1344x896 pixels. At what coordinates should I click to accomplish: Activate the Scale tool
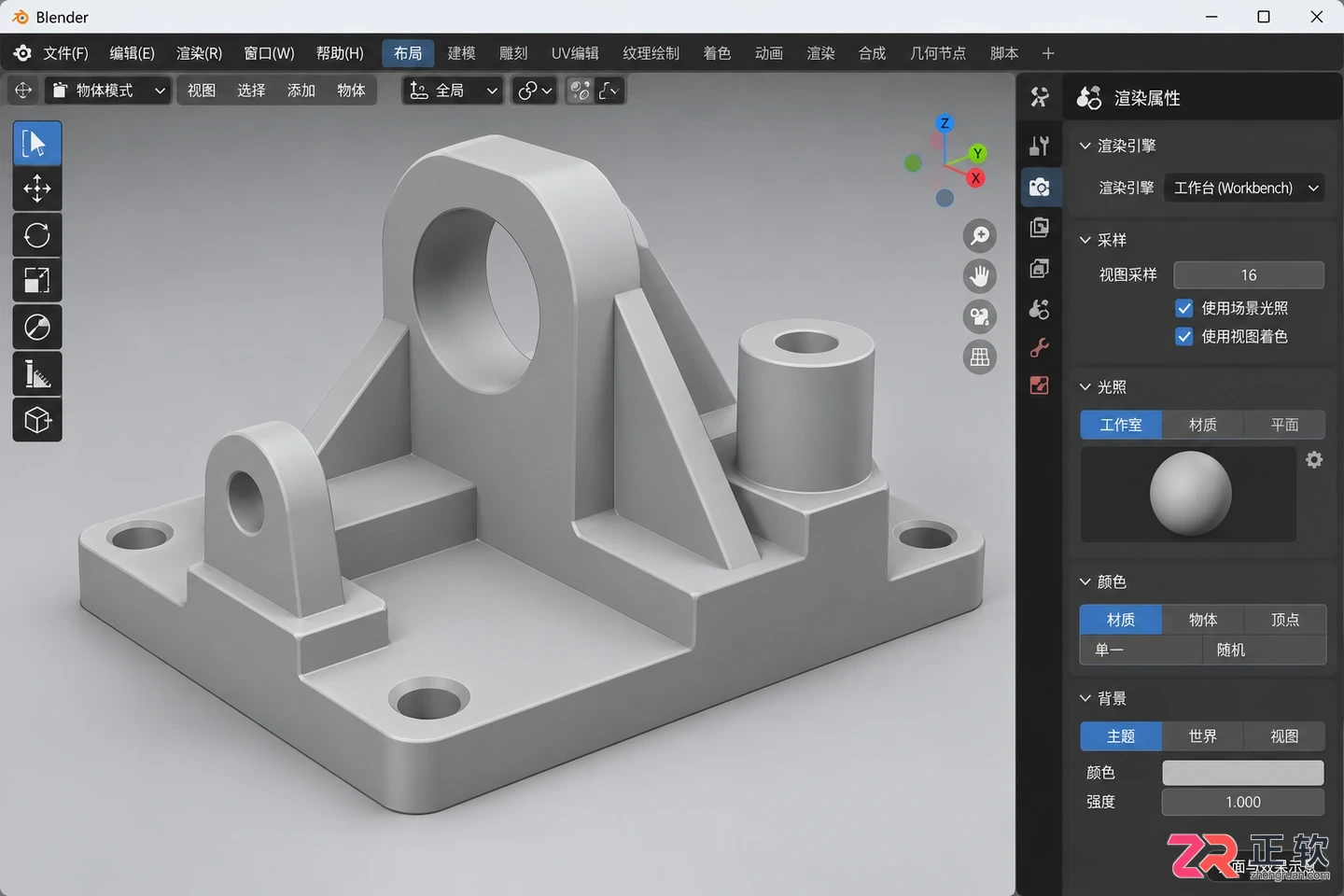tap(37, 280)
